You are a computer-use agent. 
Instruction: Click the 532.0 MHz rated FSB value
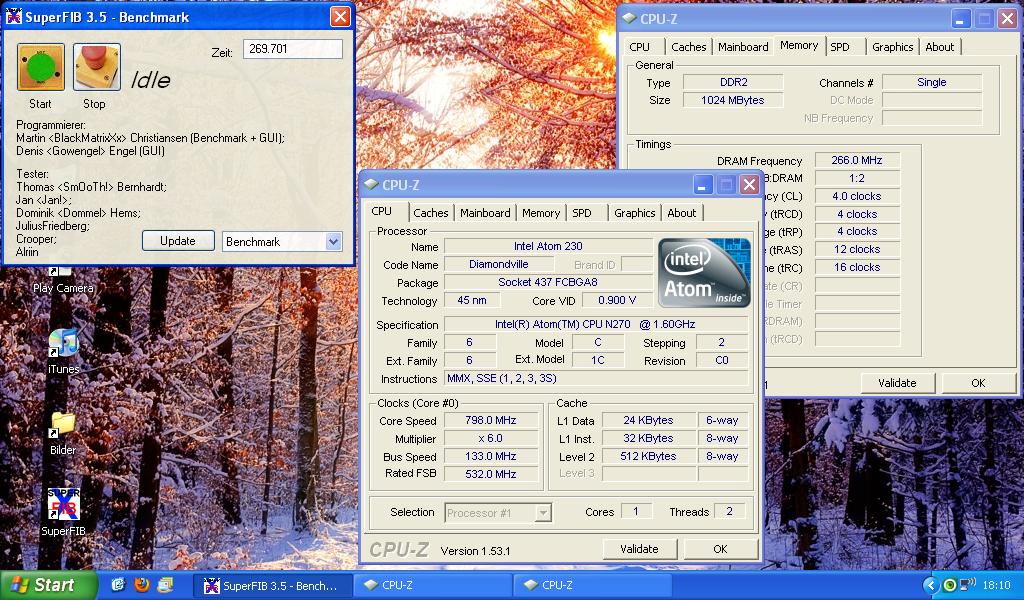click(490, 474)
